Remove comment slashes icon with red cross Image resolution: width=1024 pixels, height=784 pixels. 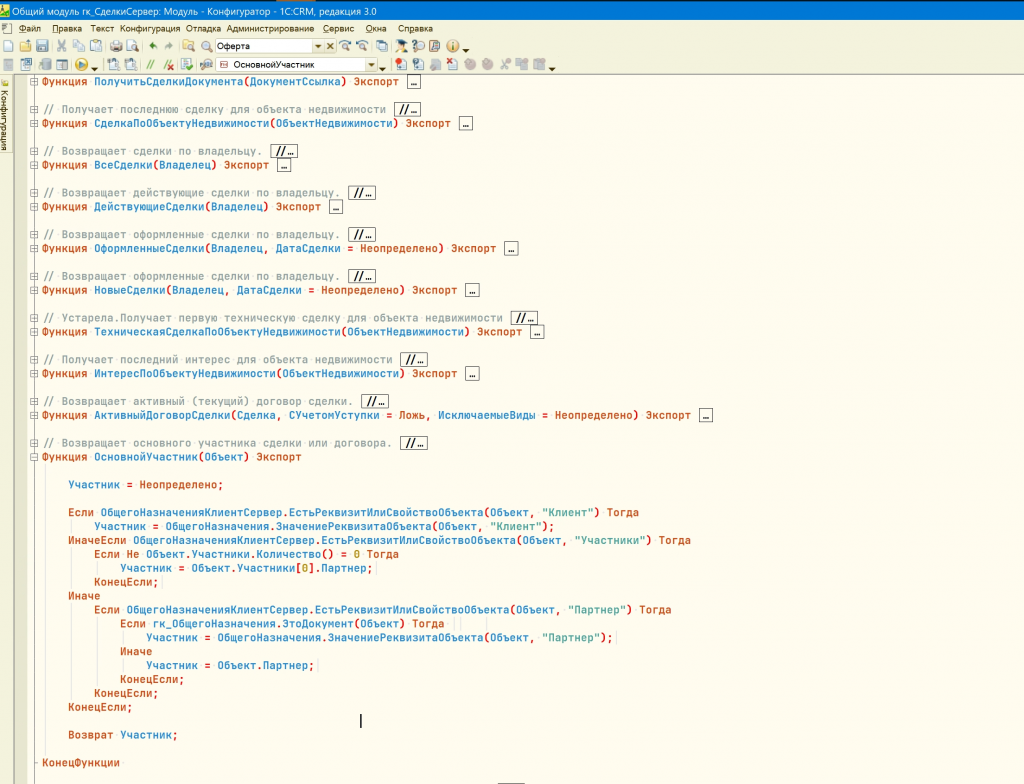pos(168,64)
